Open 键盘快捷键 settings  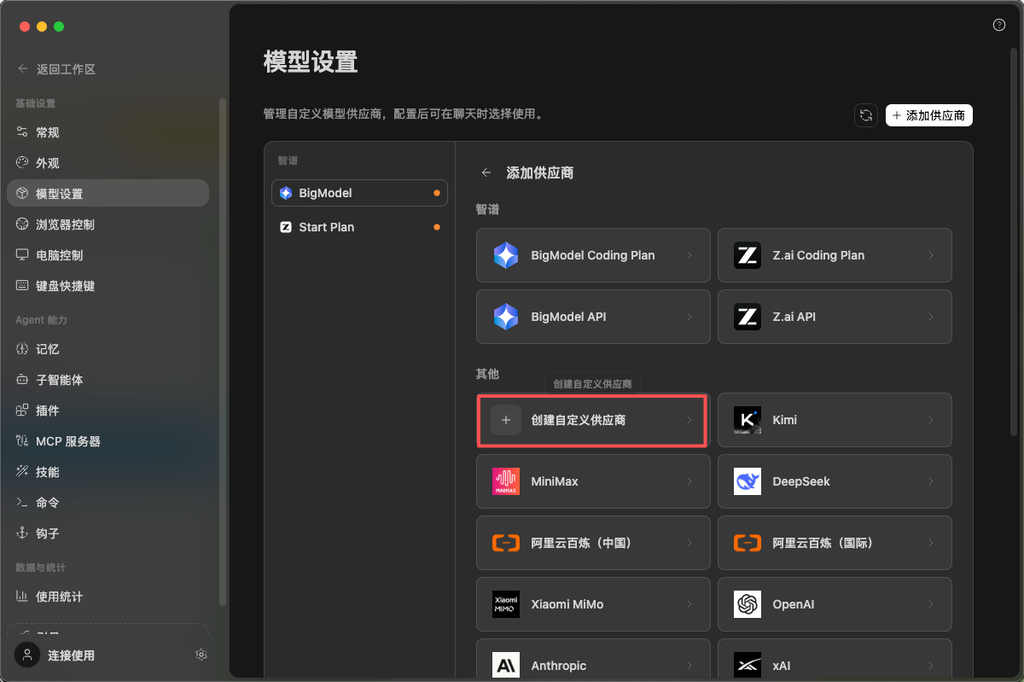click(x=108, y=286)
